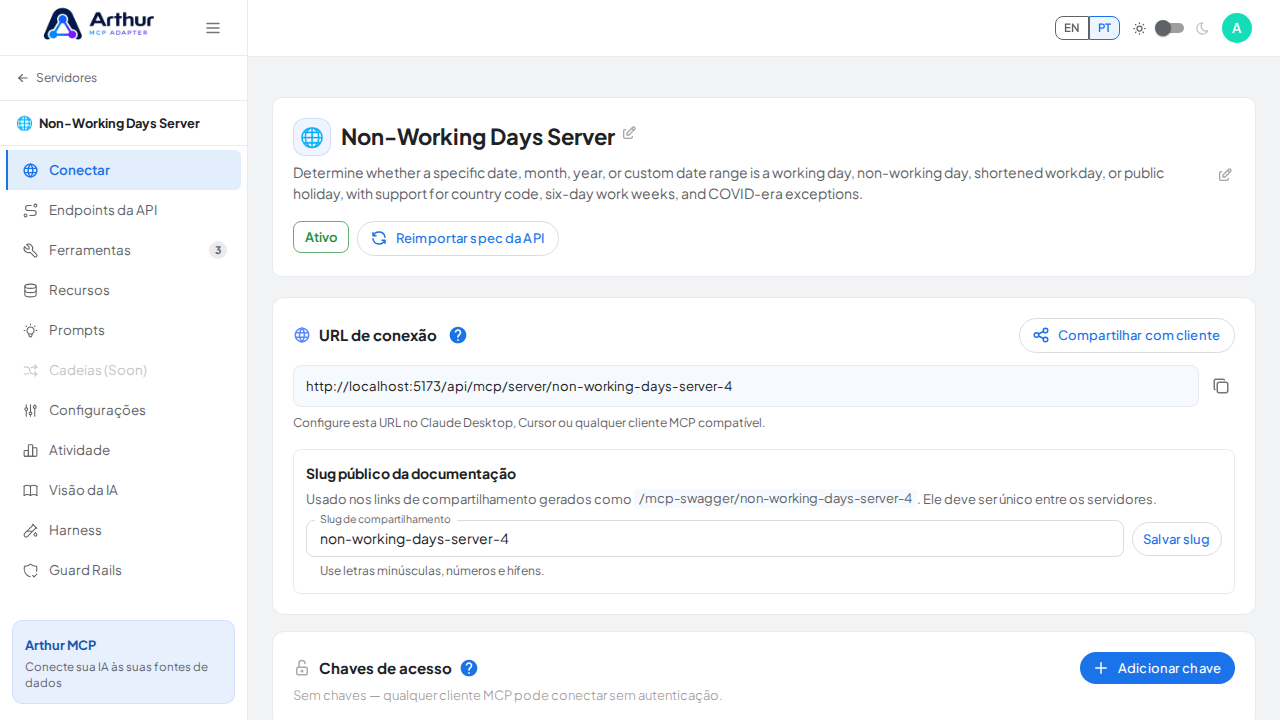Image resolution: width=1280 pixels, height=720 pixels.
Task: Open Ferramentas section
Action: [x=123, y=250]
